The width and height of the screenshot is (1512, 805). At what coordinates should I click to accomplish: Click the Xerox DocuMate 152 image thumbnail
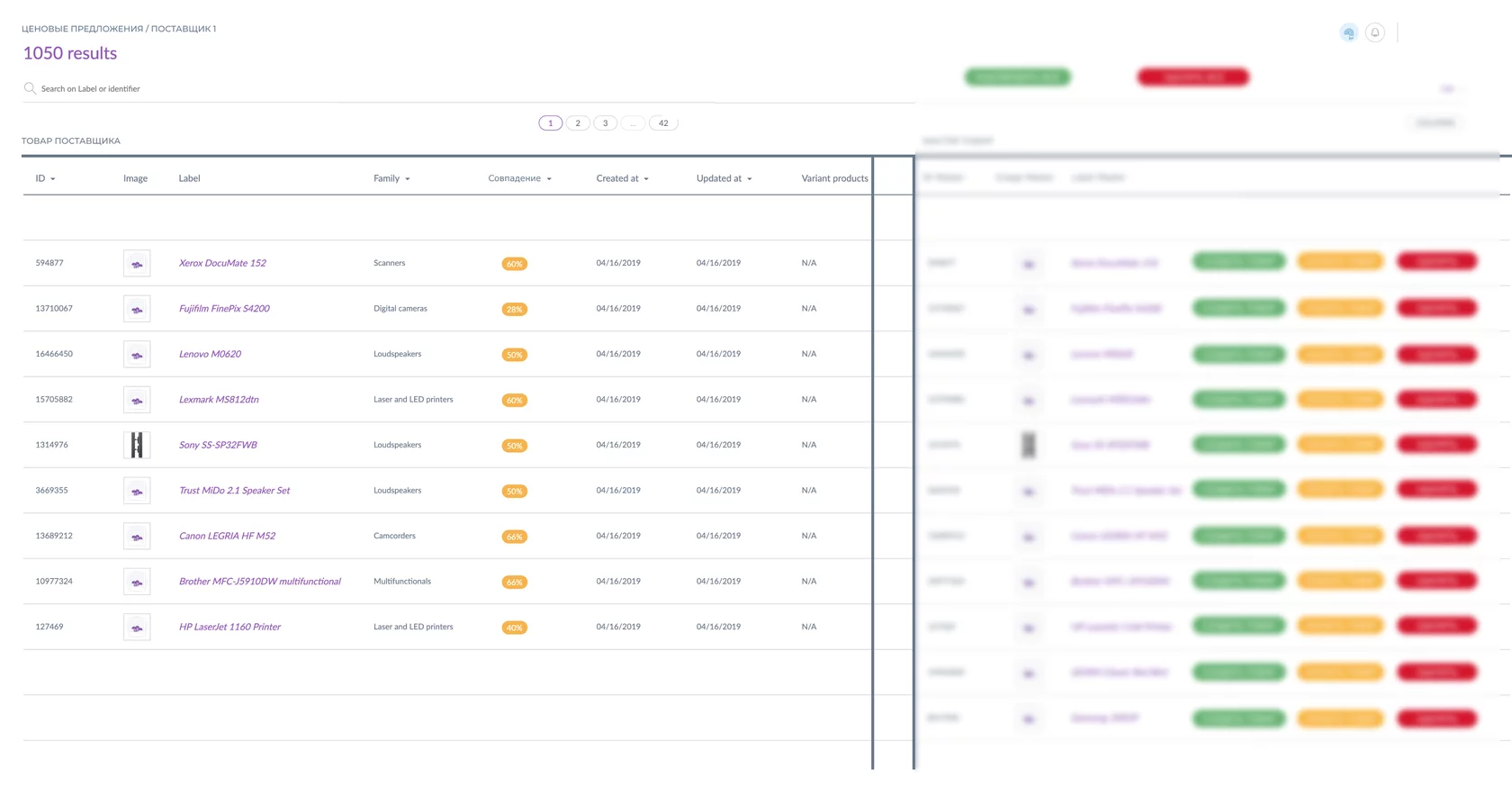pyautogui.click(x=137, y=264)
